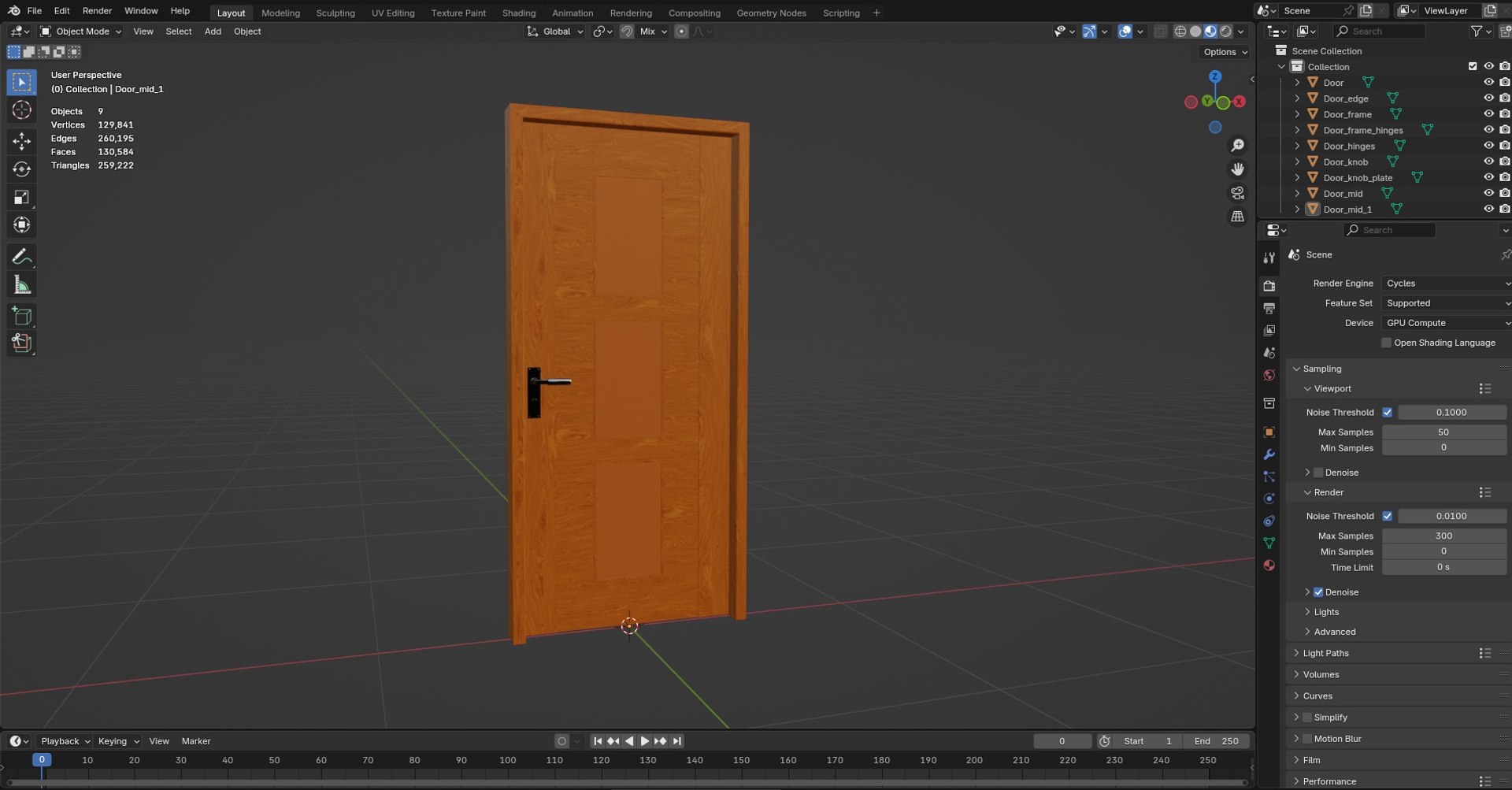The image size is (1512, 790).
Task: Open the Render menu
Action: (x=97, y=11)
